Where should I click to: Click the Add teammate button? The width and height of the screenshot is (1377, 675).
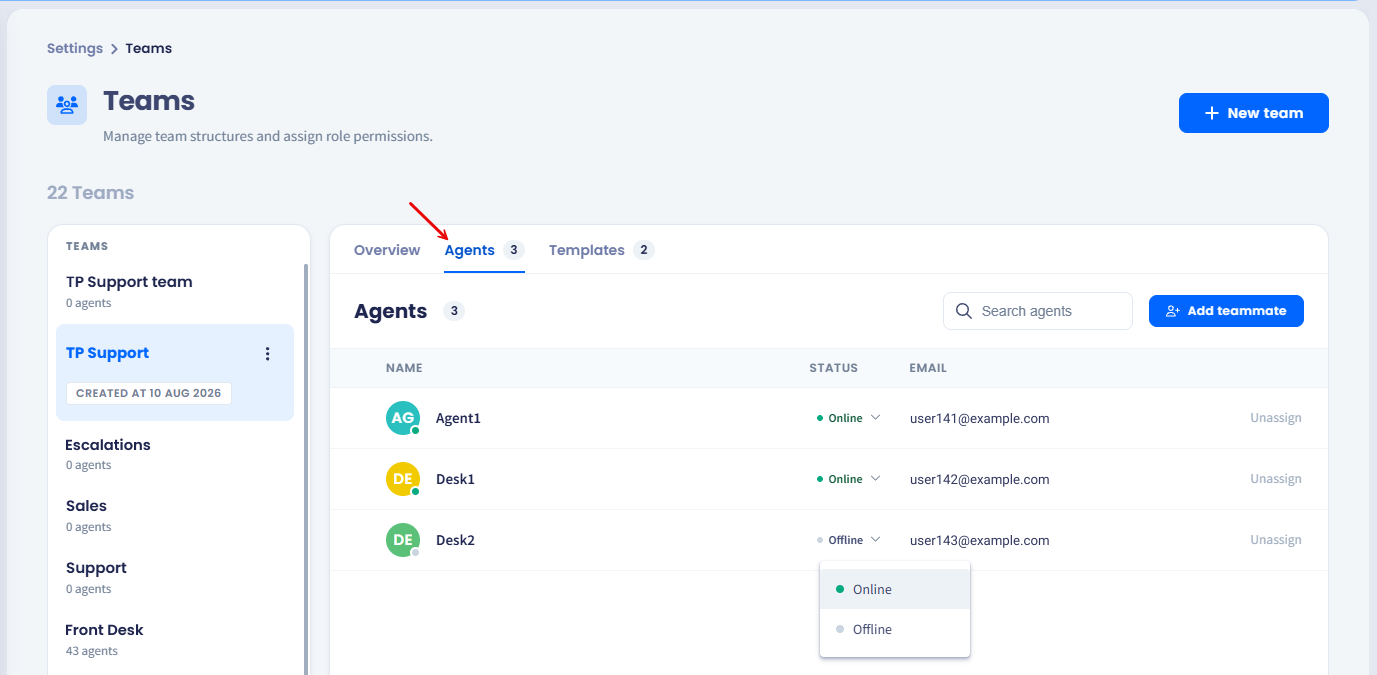[x=1226, y=311]
